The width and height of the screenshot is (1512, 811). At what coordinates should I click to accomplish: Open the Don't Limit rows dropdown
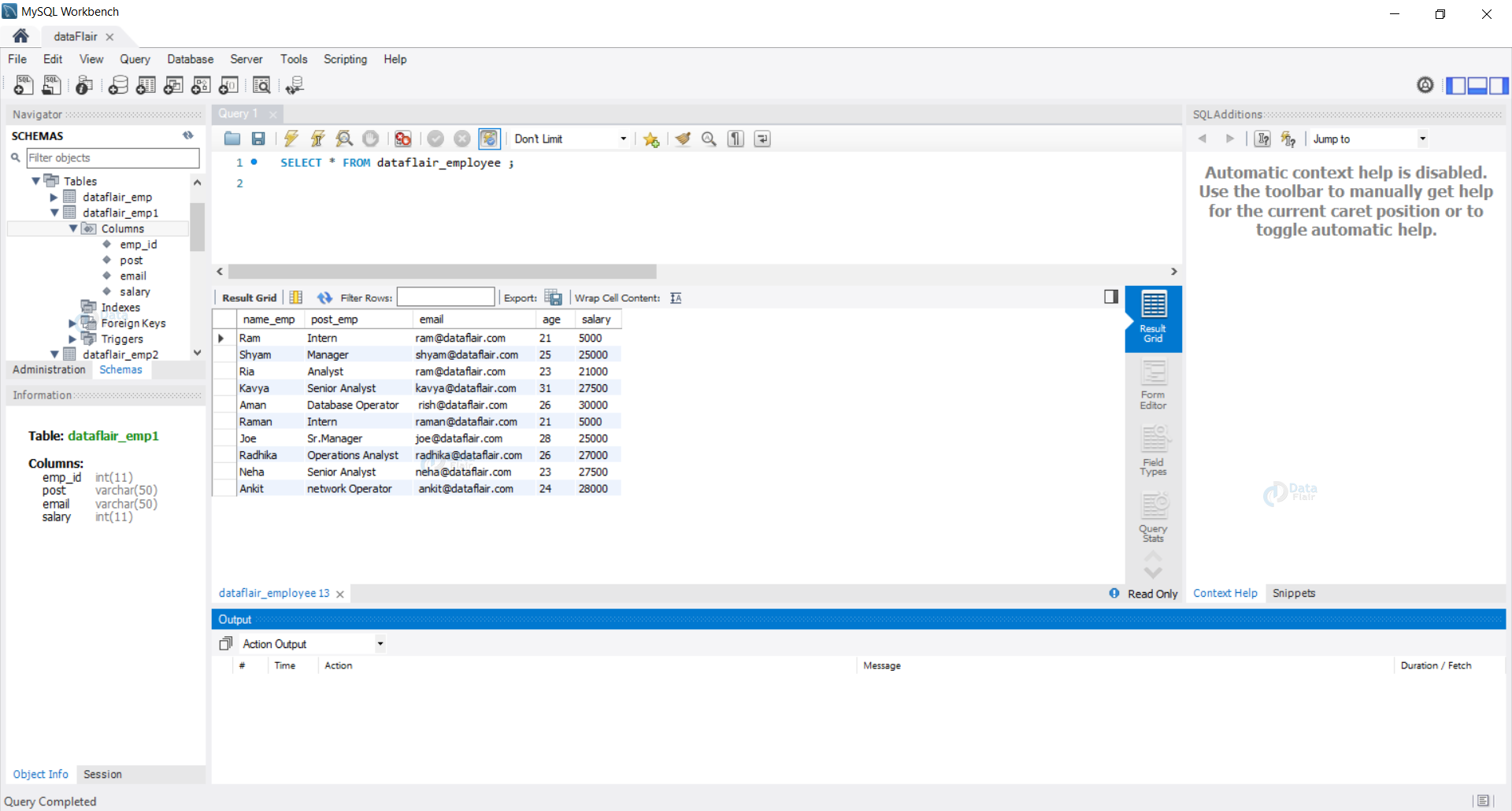[x=571, y=139]
